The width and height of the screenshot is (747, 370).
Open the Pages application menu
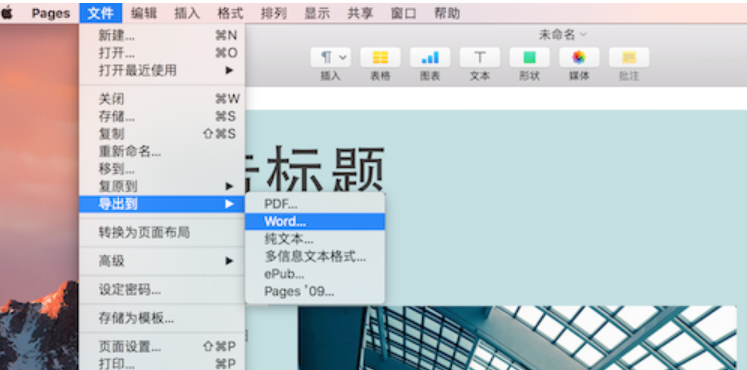(x=50, y=13)
